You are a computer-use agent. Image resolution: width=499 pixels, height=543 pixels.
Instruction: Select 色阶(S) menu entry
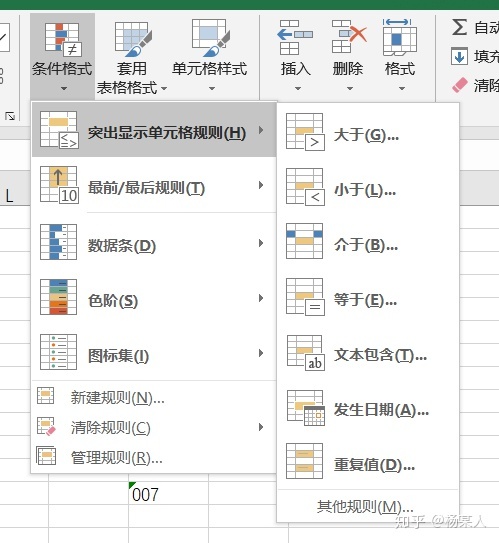(154, 297)
